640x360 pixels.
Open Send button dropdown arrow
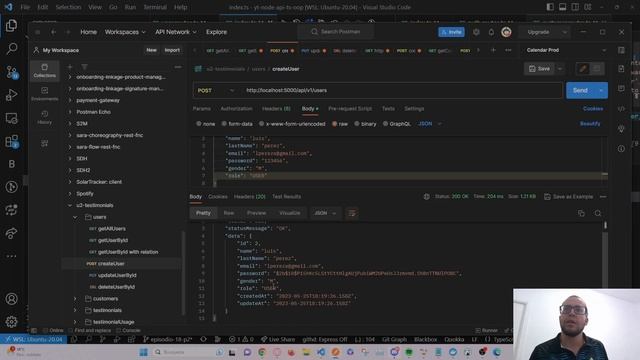(x=601, y=90)
